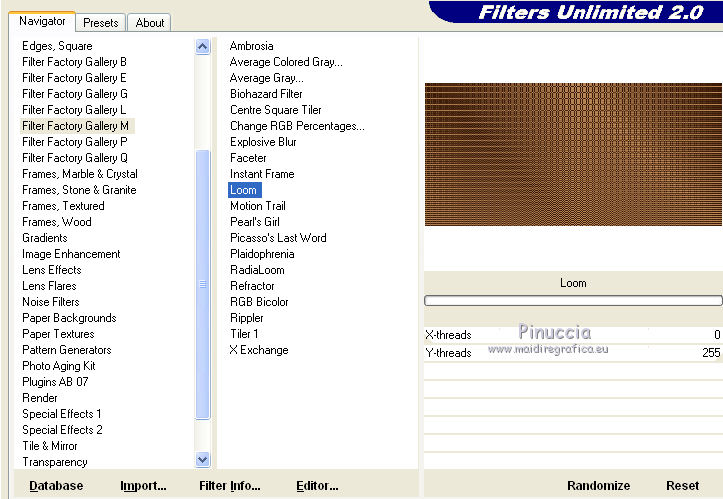Viewport: 723px width, 499px height.
Task: Select Paper Backgrounds category
Action: [69, 318]
